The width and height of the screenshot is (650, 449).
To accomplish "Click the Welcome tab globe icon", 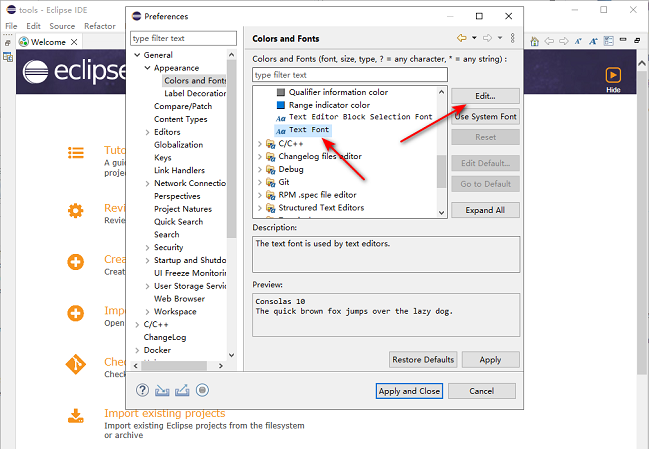I will (x=24, y=42).
